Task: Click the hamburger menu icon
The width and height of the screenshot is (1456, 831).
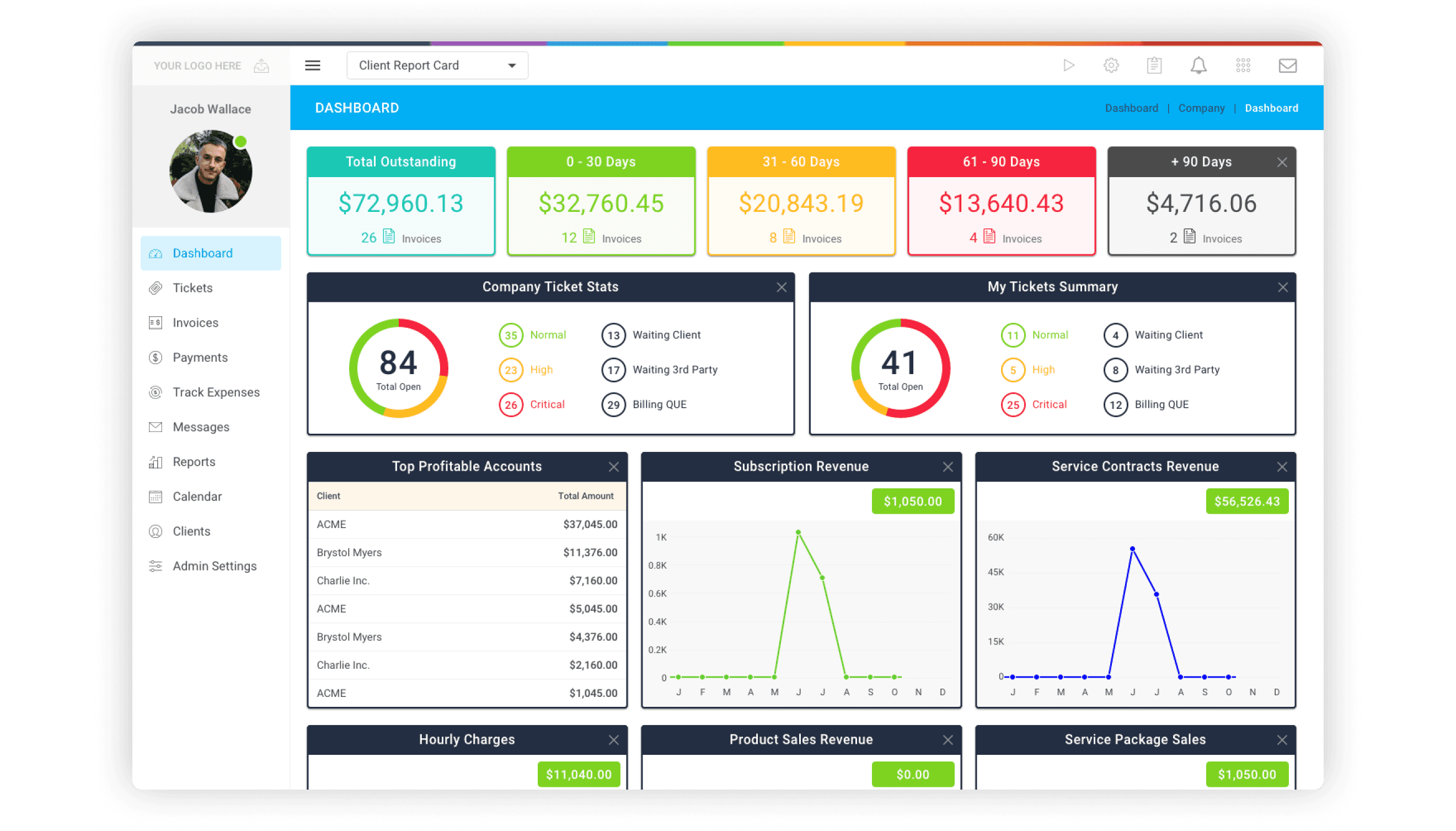Action: 313,66
